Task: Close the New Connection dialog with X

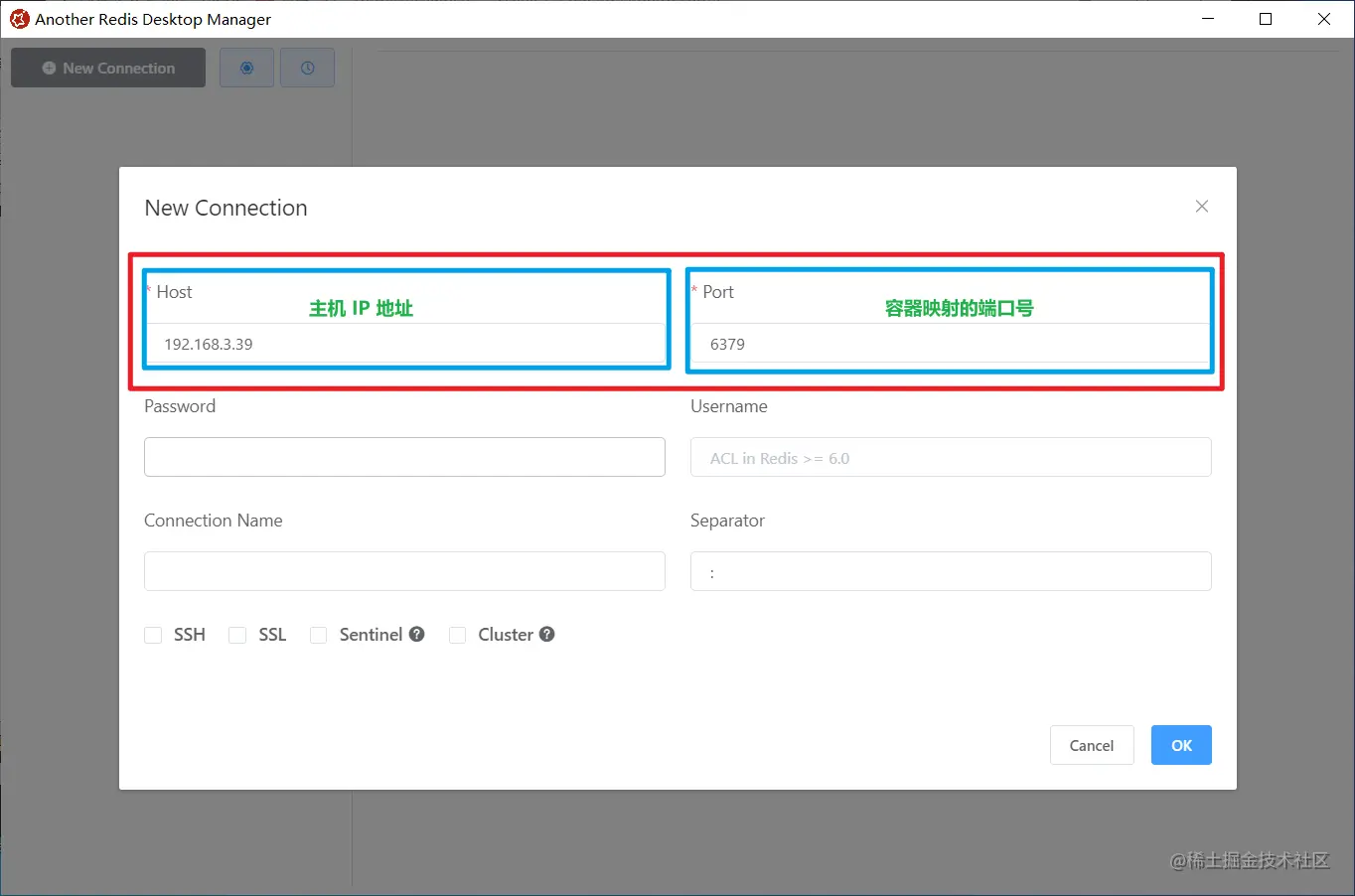Action: 1202,207
